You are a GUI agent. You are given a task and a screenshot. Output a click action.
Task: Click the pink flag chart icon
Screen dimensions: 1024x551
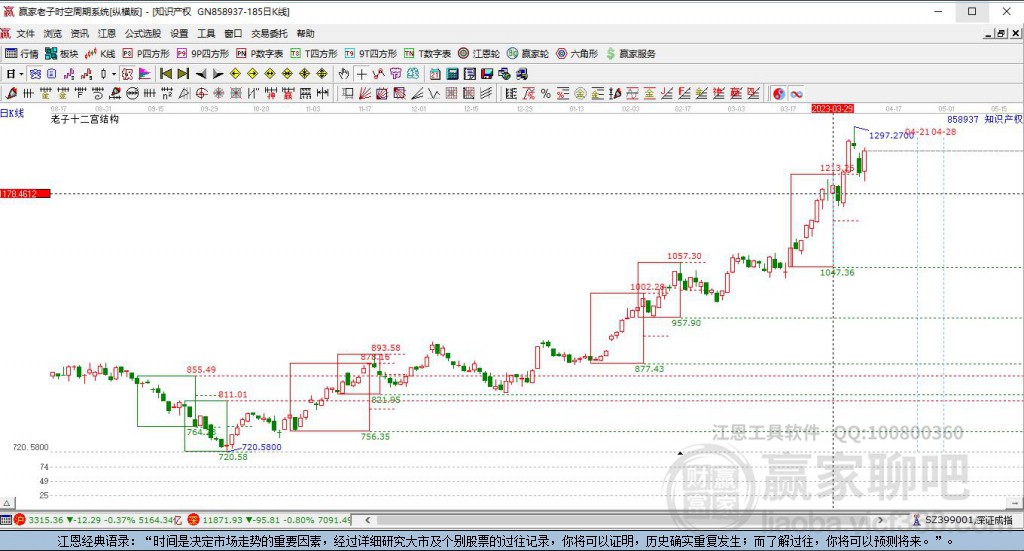145,74
